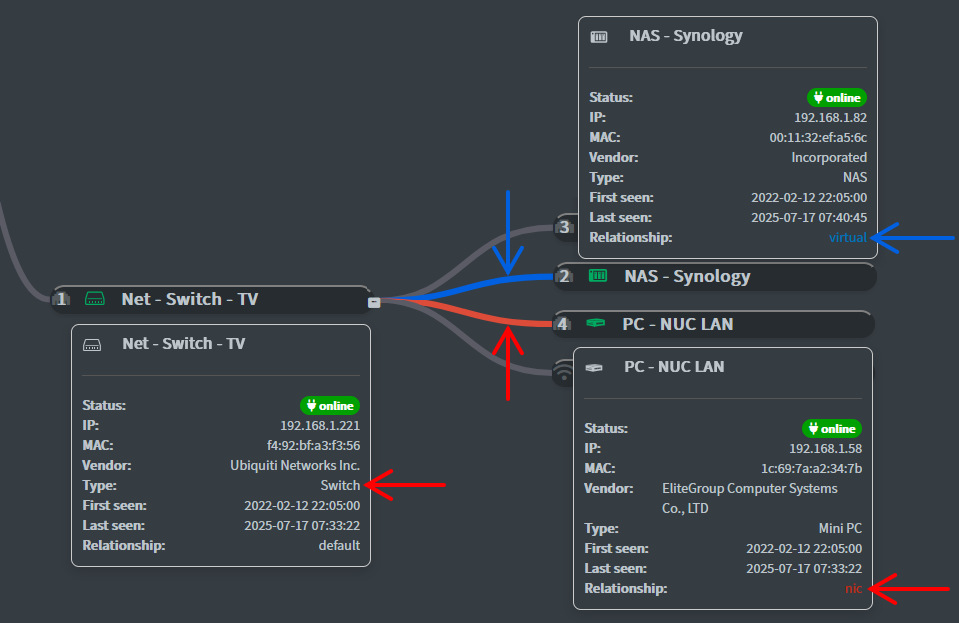Open the NAS - Synology tree node
The image size is (959, 623).
[687, 276]
